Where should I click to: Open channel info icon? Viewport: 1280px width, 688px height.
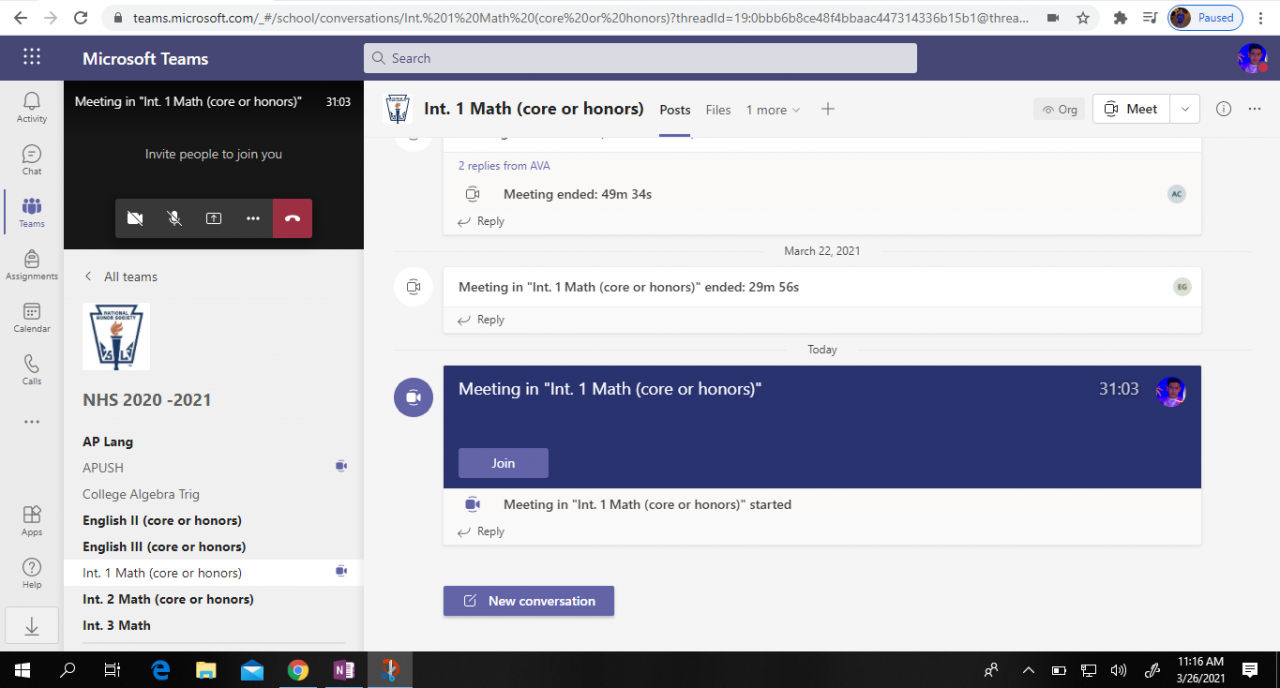coord(1223,109)
